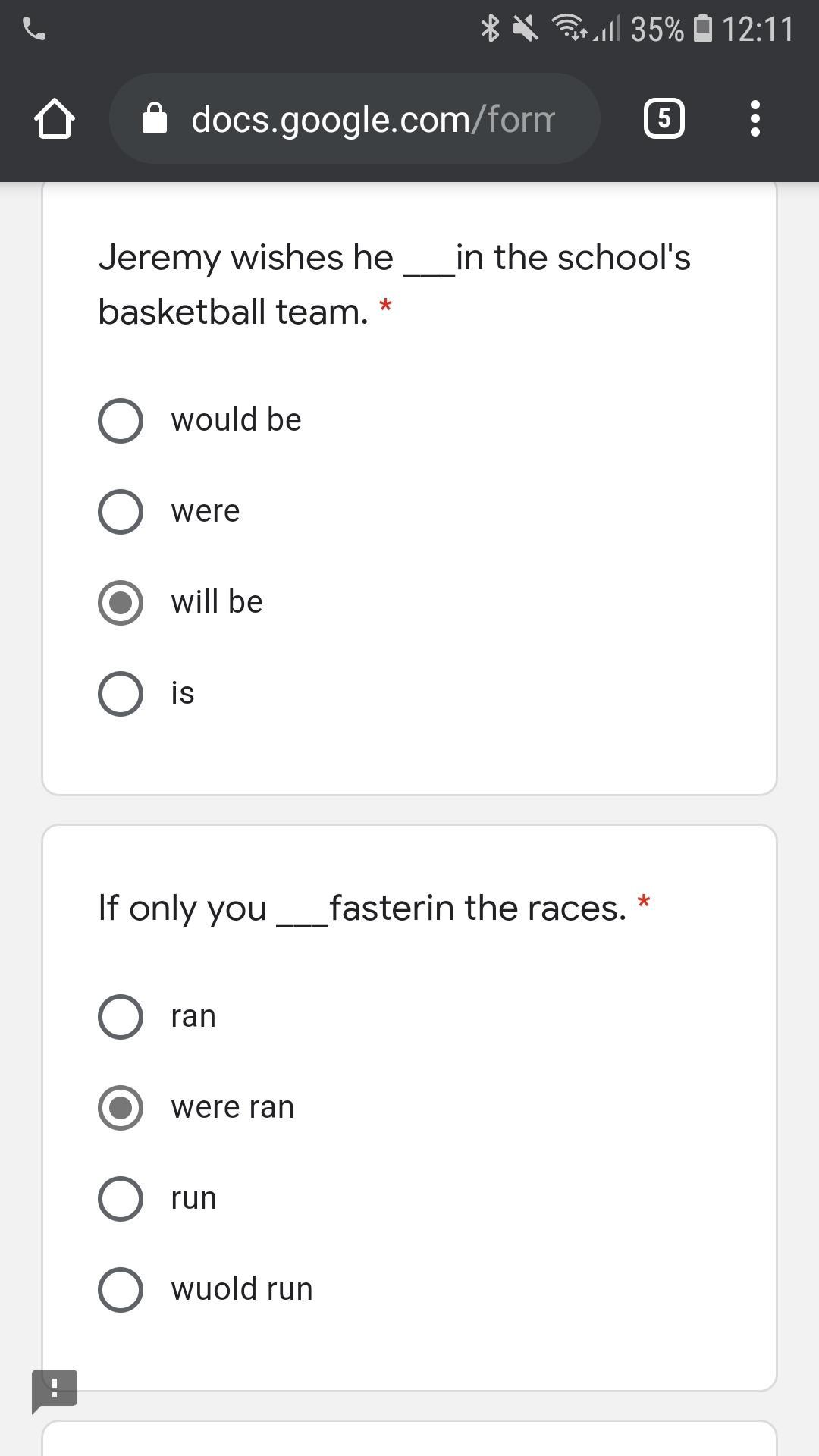The width and height of the screenshot is (819, 1456).
Task: Tap the Bluetooth status icon
Action: [491, 29]
